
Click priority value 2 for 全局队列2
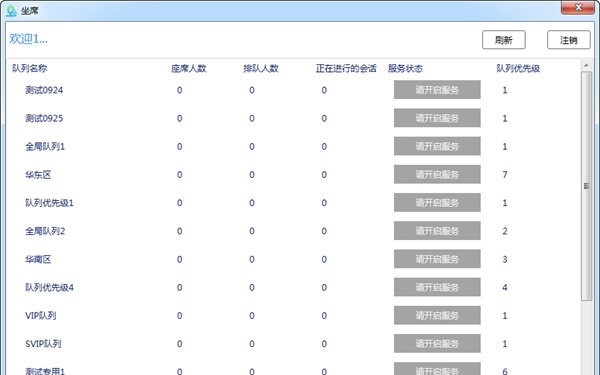[505, 231]
